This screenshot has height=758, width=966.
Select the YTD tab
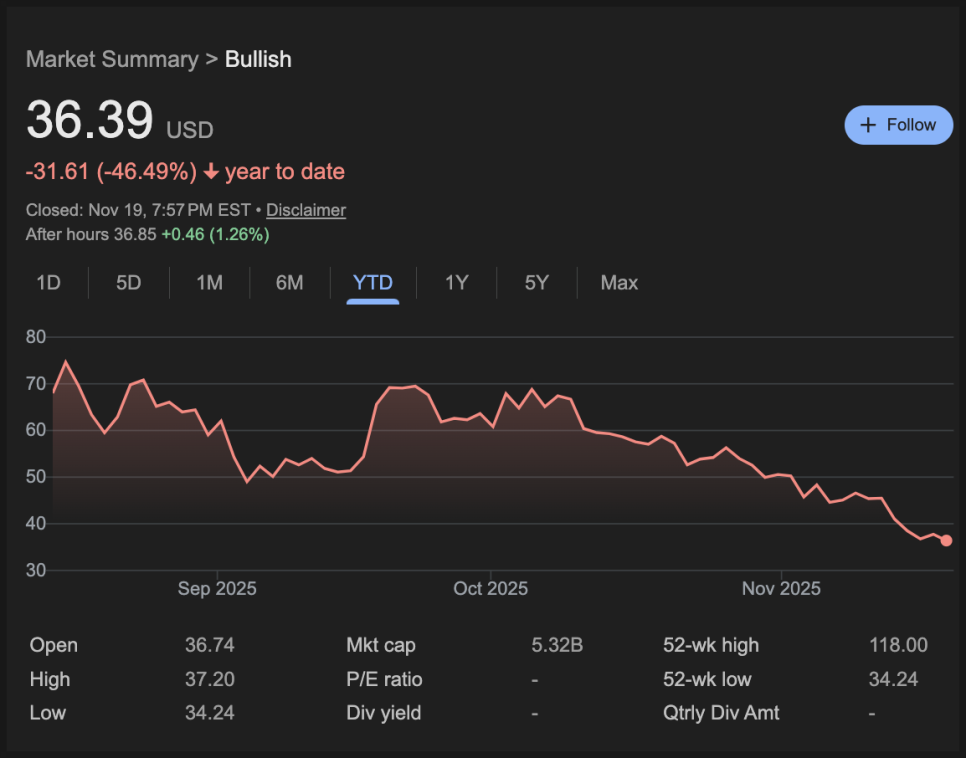coord(373,283)
